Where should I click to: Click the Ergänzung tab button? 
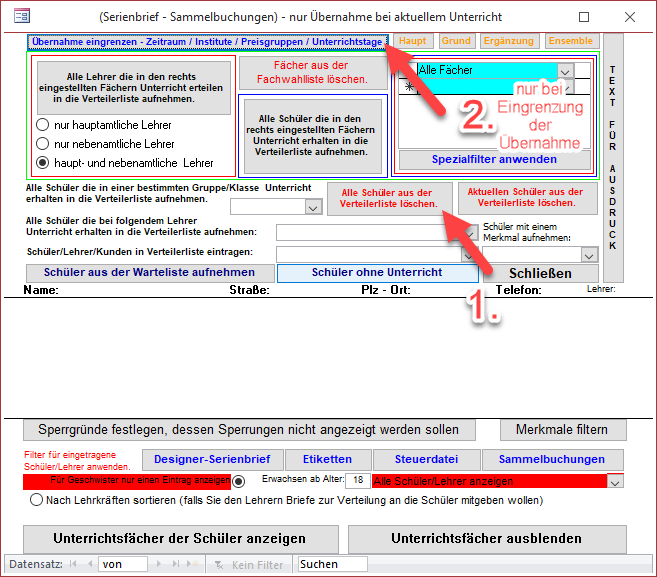tap(508, 41)
